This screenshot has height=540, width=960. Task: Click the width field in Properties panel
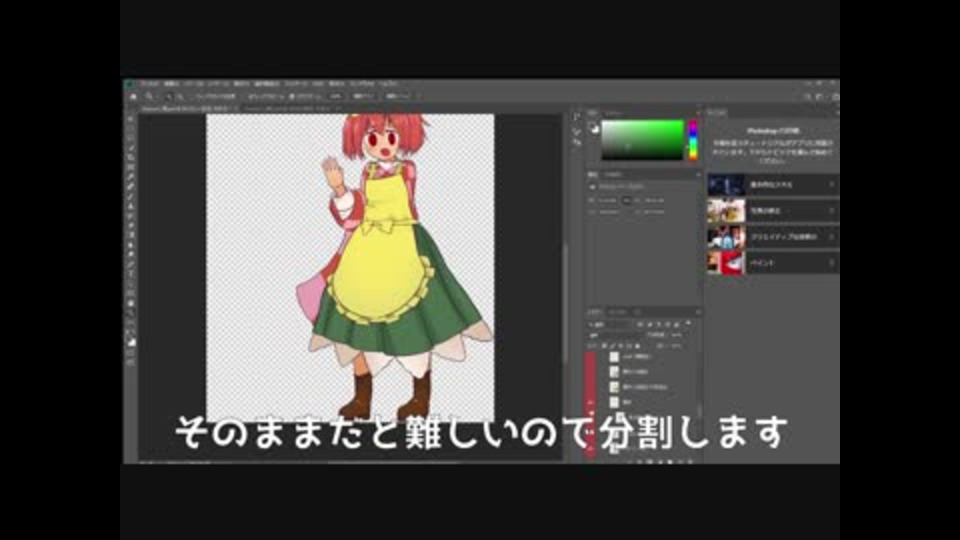coord(607,200)
